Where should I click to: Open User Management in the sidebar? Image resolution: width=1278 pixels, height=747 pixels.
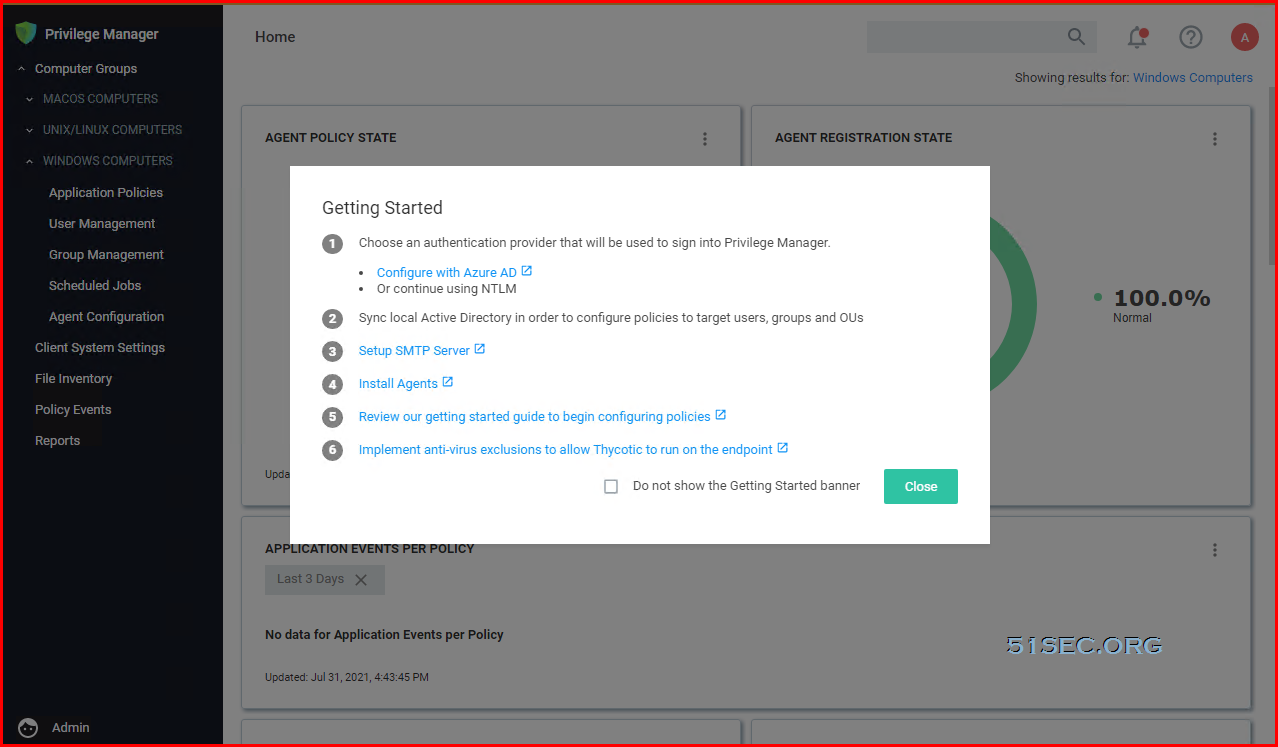(102, 224)
